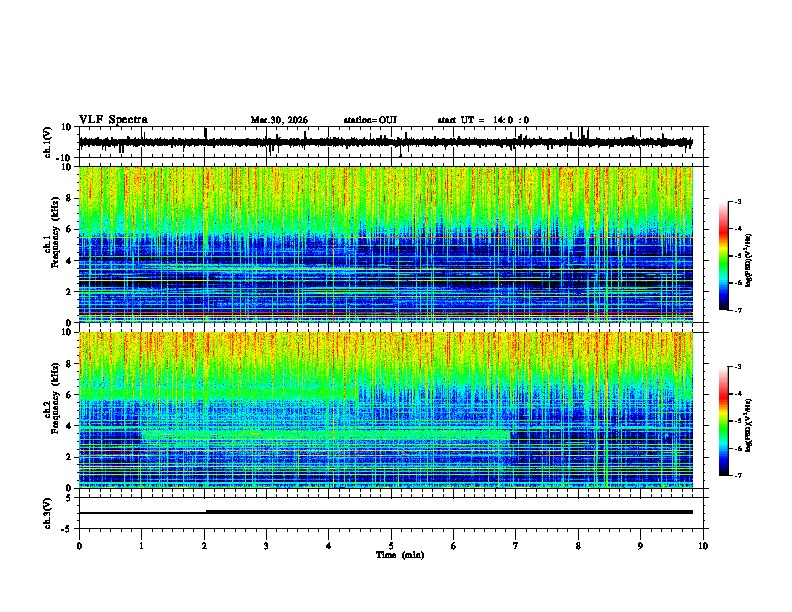Click the "station=OUI" header label
The width and height of the screenshot is (792, 612).
tap(370, 120)
